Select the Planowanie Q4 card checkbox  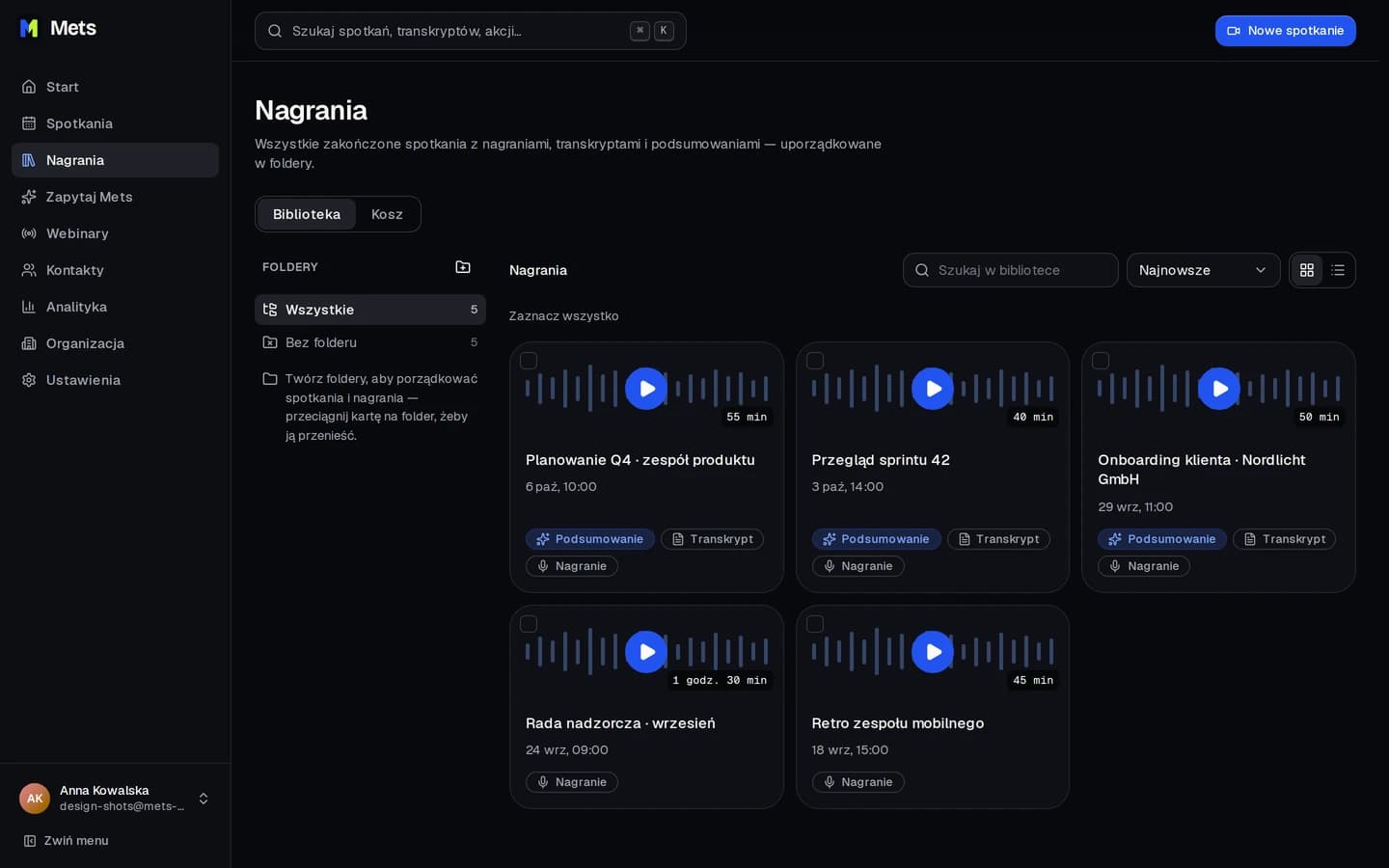coord(529,361)
